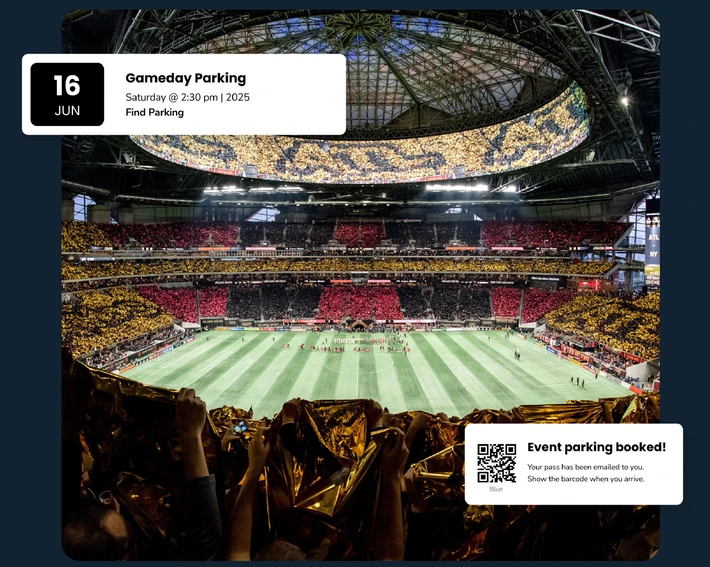Click the ATL NY scoreboard banner in the photo

click(653, 245)
